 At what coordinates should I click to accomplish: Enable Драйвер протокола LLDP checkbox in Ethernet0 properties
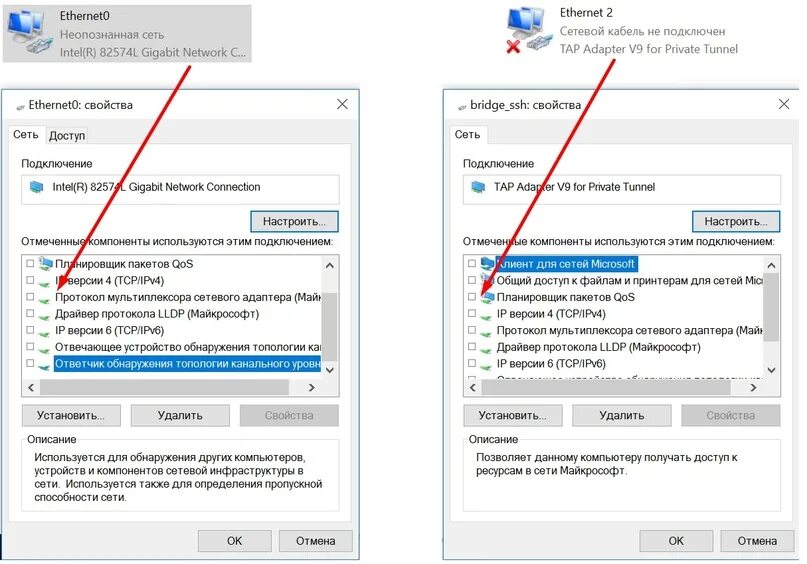[30, 314]
